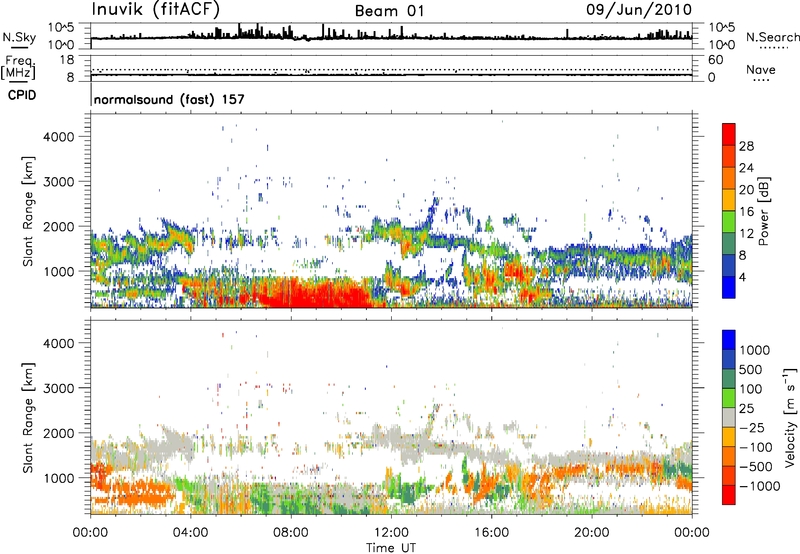Screen dimensions: 800x554
Task: Click the "16:00" time tick label
Action: [491, 533]
